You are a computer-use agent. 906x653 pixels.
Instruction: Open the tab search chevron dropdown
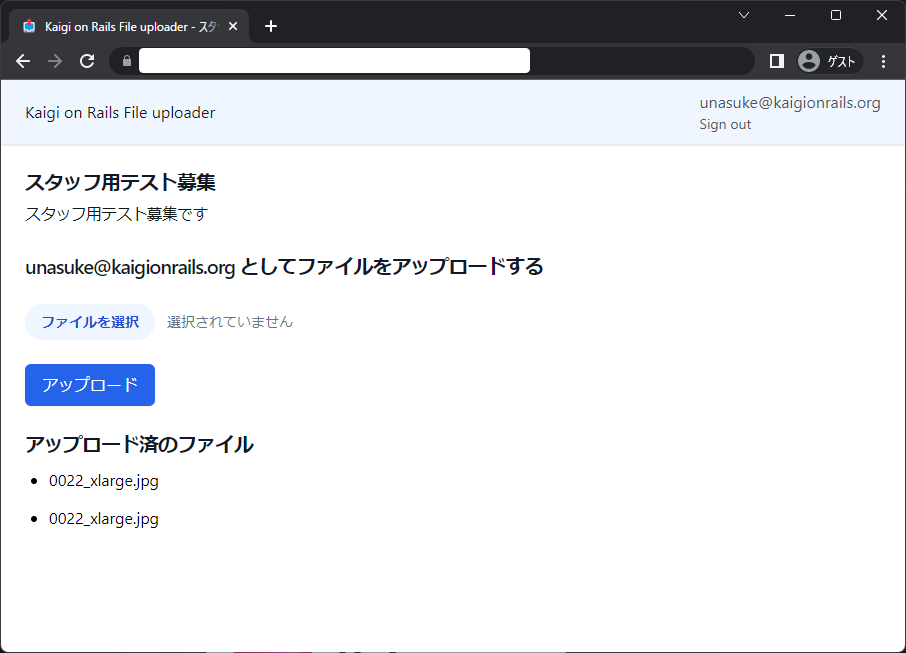[x=744, y=16]
